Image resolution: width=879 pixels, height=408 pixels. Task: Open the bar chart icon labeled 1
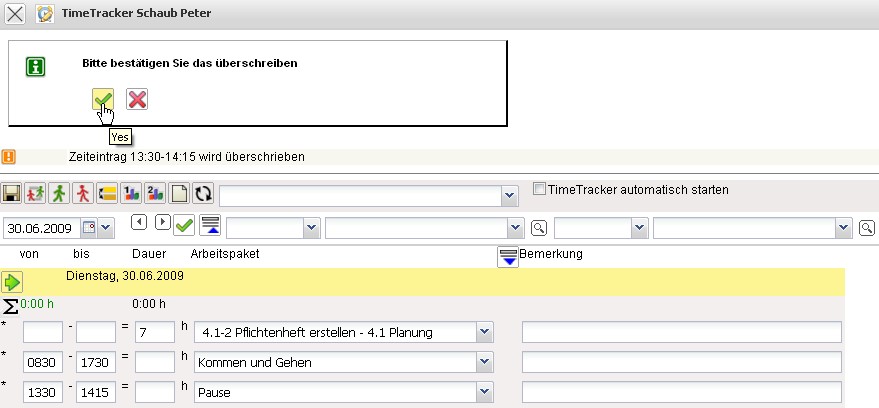131,193
